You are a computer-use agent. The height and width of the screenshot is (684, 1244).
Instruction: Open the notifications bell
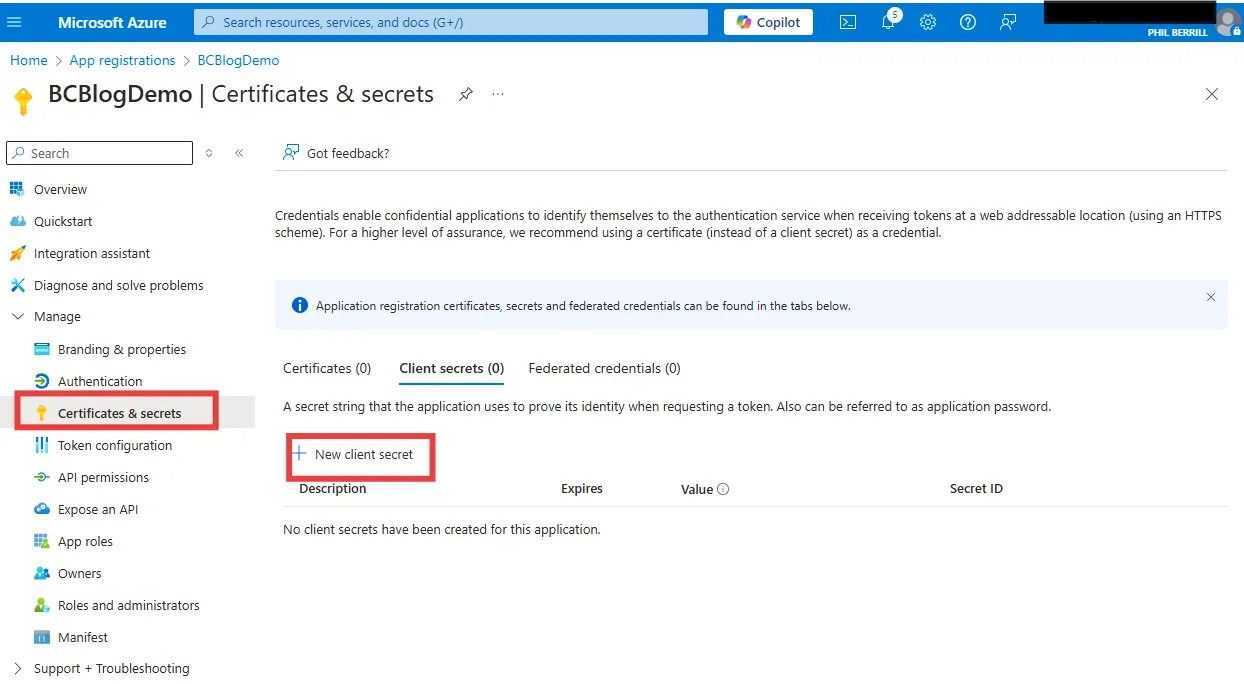[888, 22]
